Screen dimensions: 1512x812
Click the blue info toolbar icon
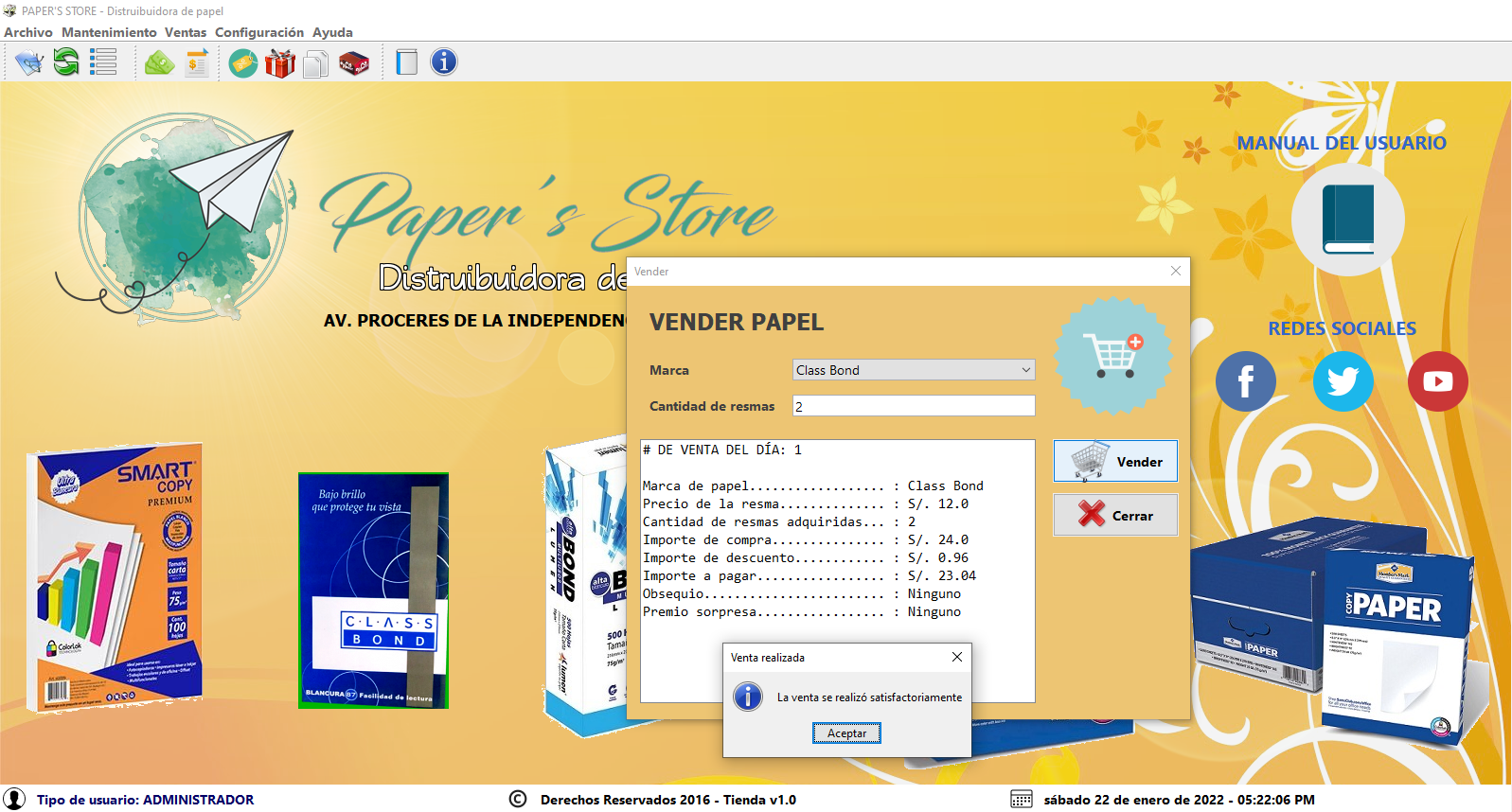(x=444, y=62)
